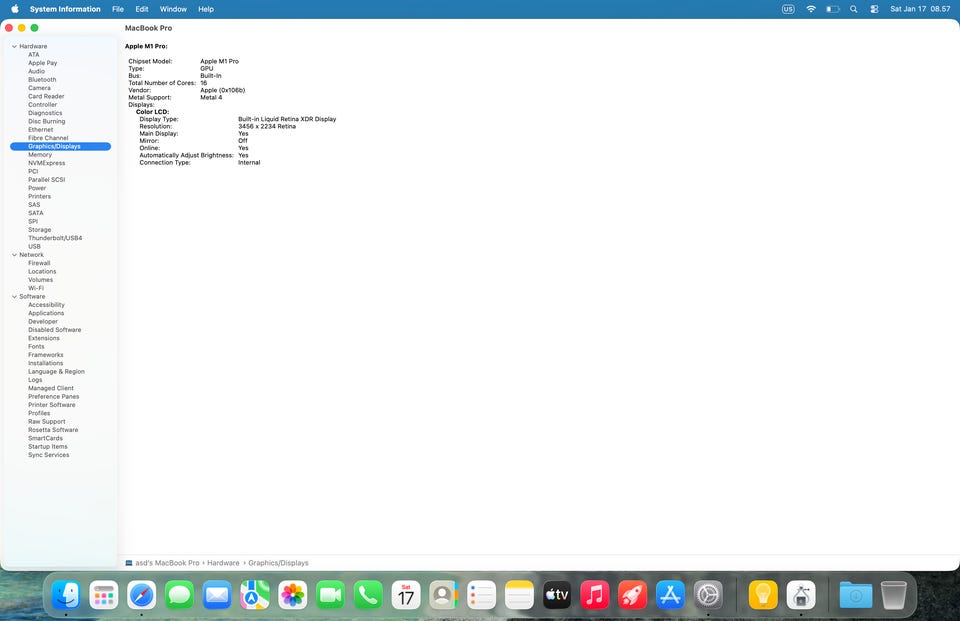
Task: Open Messages app in the Dock
Action: (179, 595)
